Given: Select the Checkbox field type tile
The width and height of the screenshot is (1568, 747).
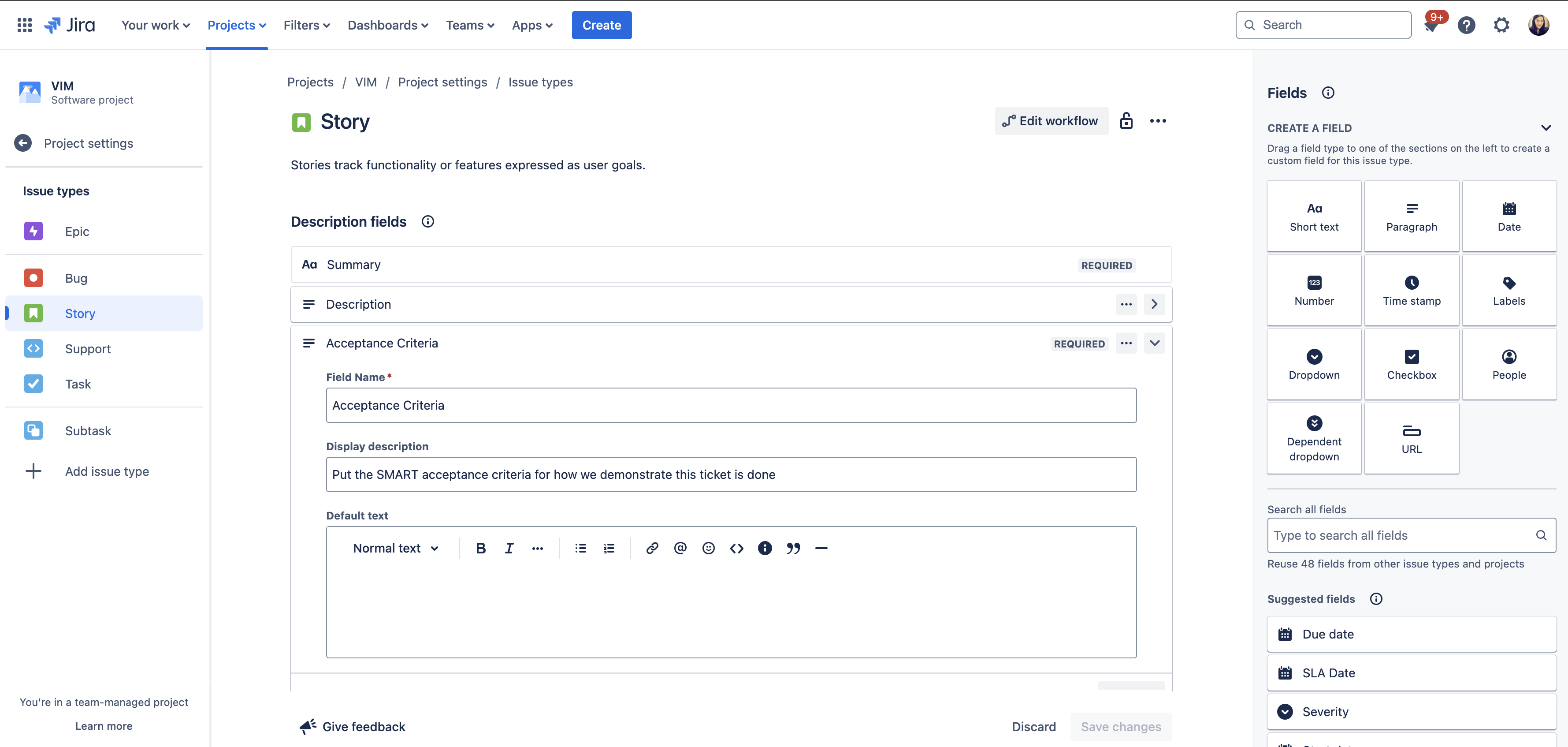Looking at the screenshot, I should [1411, 364].
